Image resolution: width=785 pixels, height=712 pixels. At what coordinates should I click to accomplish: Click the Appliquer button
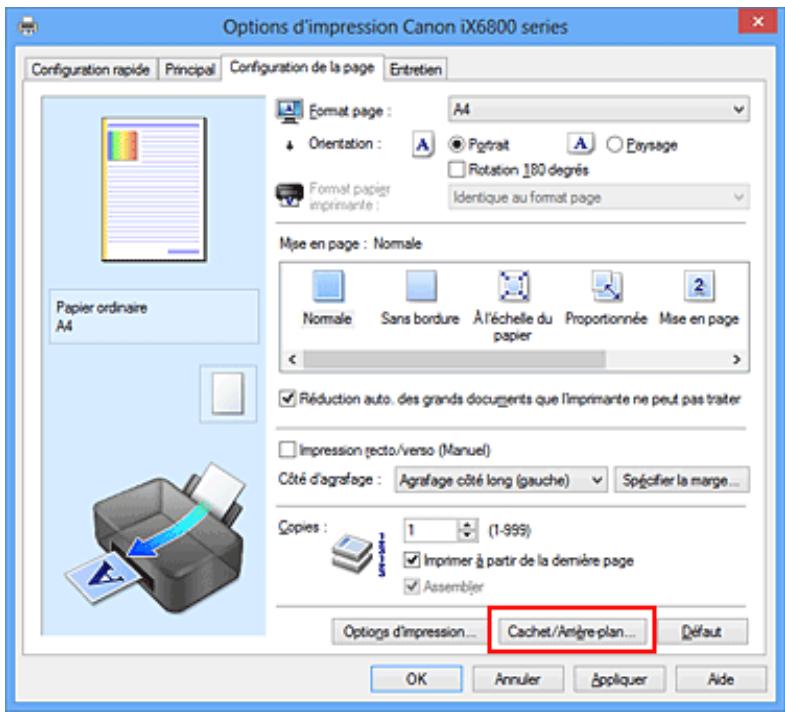click(x=619, y=679)
